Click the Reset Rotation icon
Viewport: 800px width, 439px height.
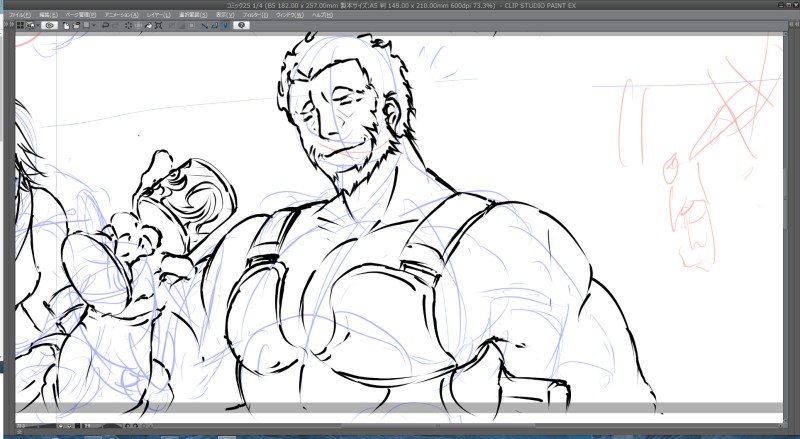[144, 426]
